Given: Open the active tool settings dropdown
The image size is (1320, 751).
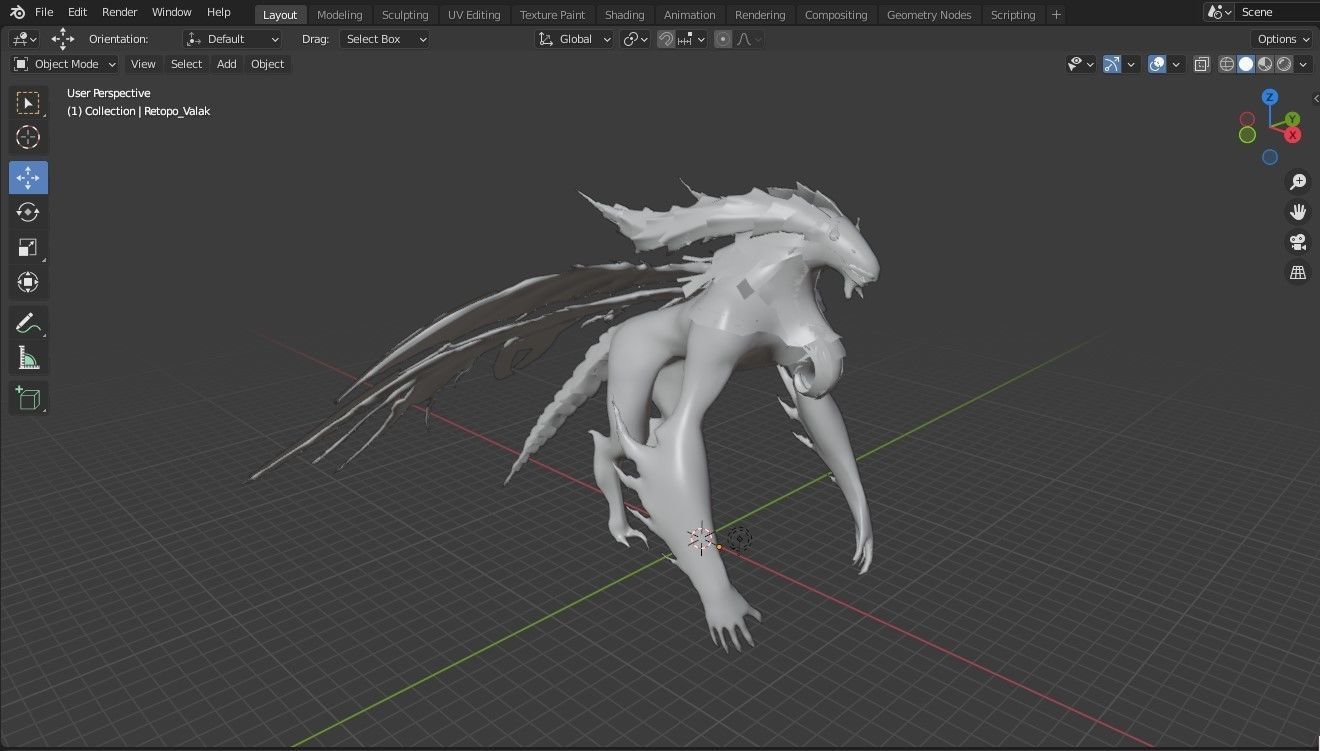Looking at the screenshot, I should click(x=24, y=39).
